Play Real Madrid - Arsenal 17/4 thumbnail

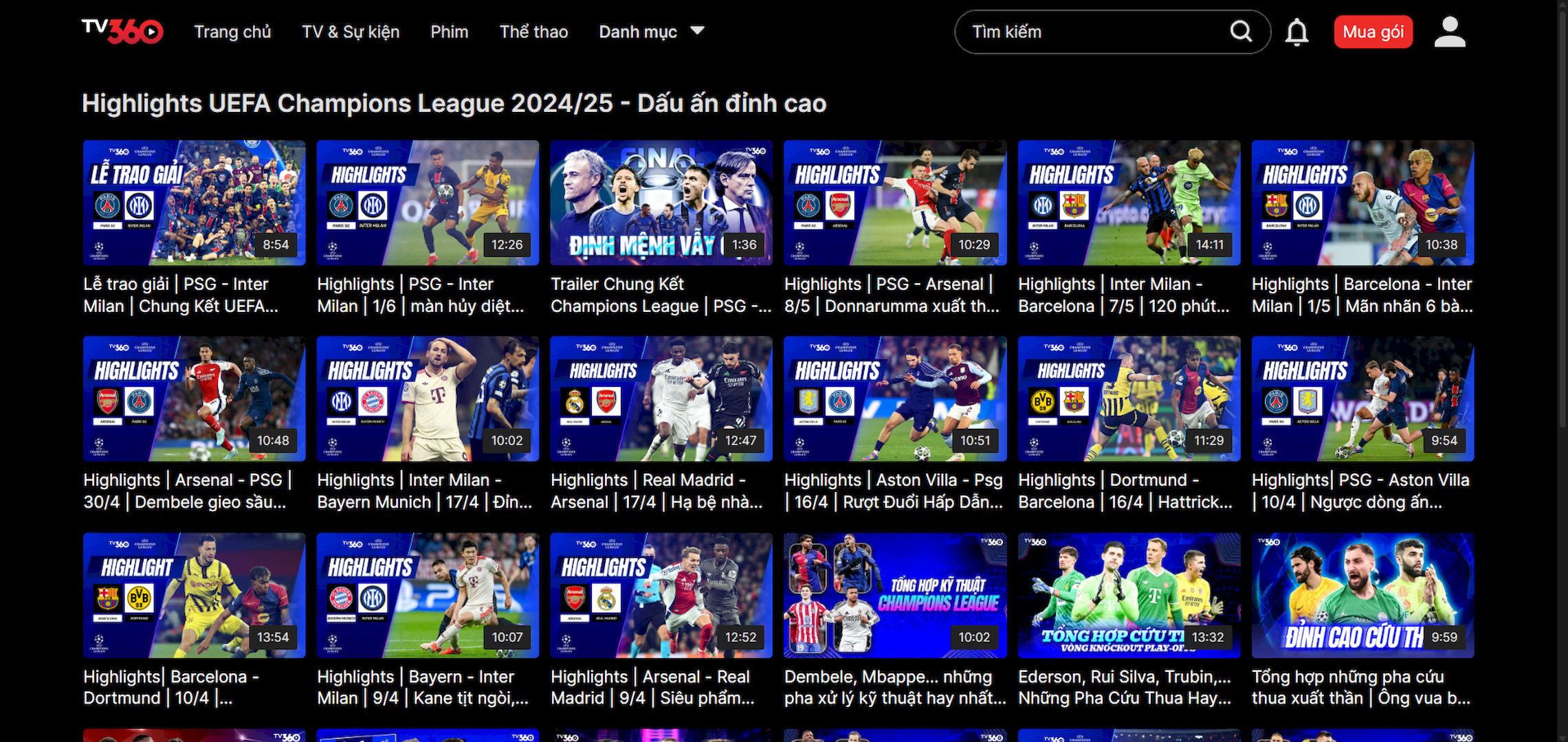(x=661, y=398)
